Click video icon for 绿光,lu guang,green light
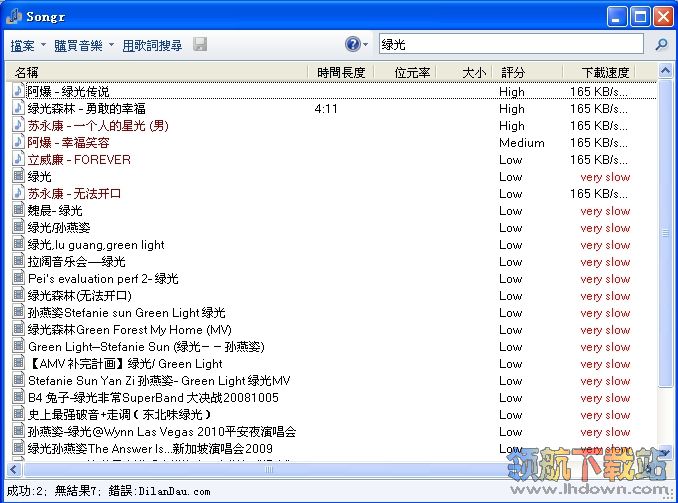Image resolution: width=678 pixels, height=503 pixels. (18, 244)
